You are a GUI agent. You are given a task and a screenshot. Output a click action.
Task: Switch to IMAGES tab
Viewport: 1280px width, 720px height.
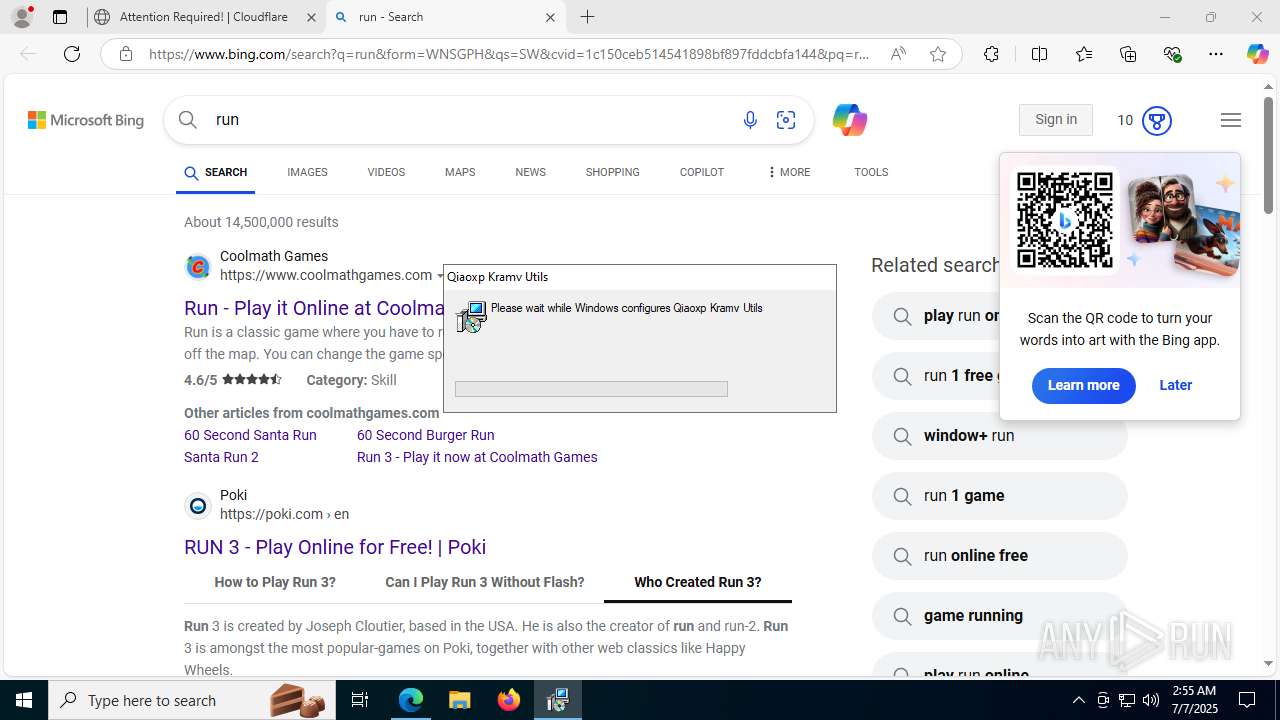click(x=307, y=172)
